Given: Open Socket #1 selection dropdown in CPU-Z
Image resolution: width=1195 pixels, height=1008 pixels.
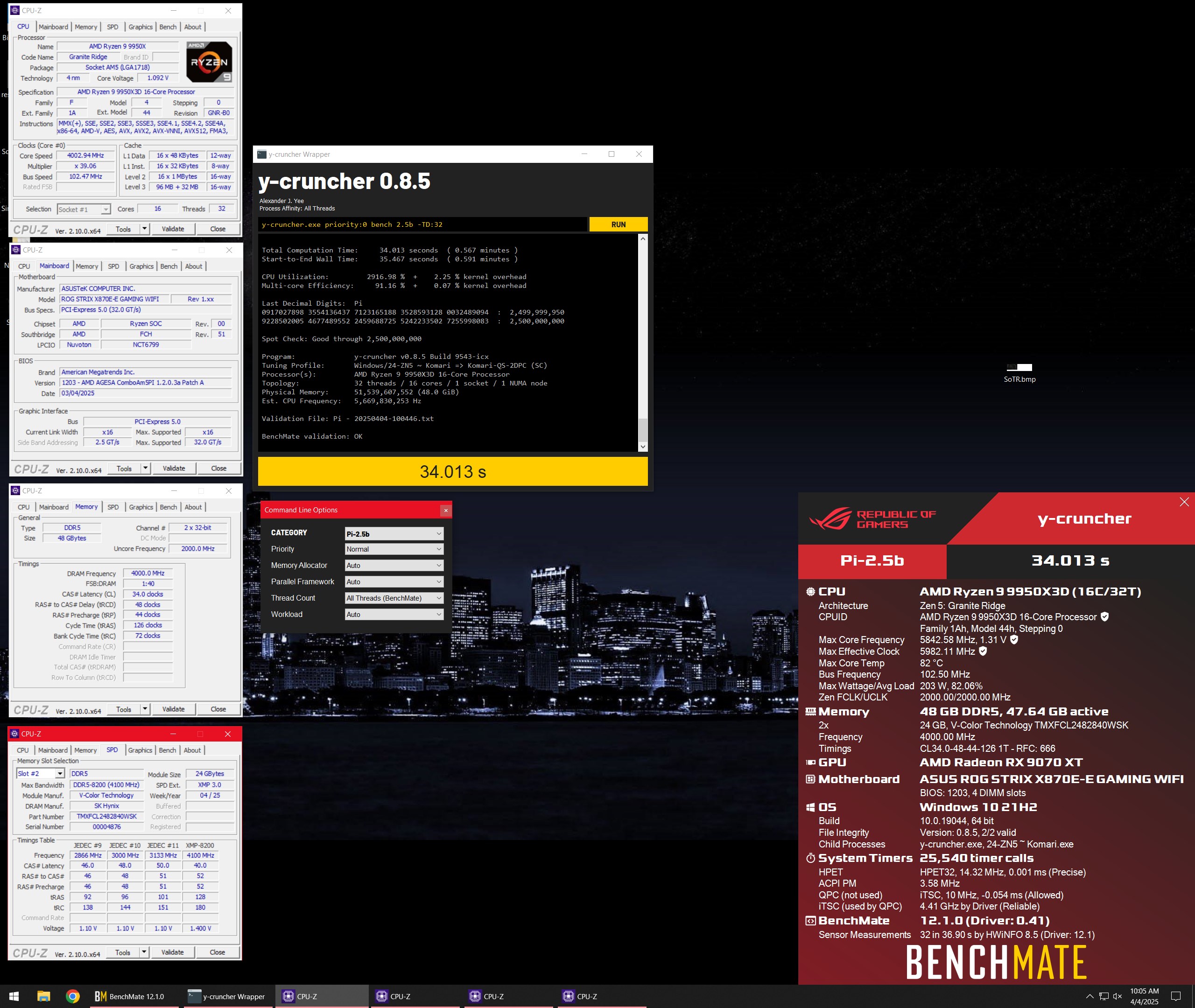Looking at the screenshot, I should coord(84,210).
